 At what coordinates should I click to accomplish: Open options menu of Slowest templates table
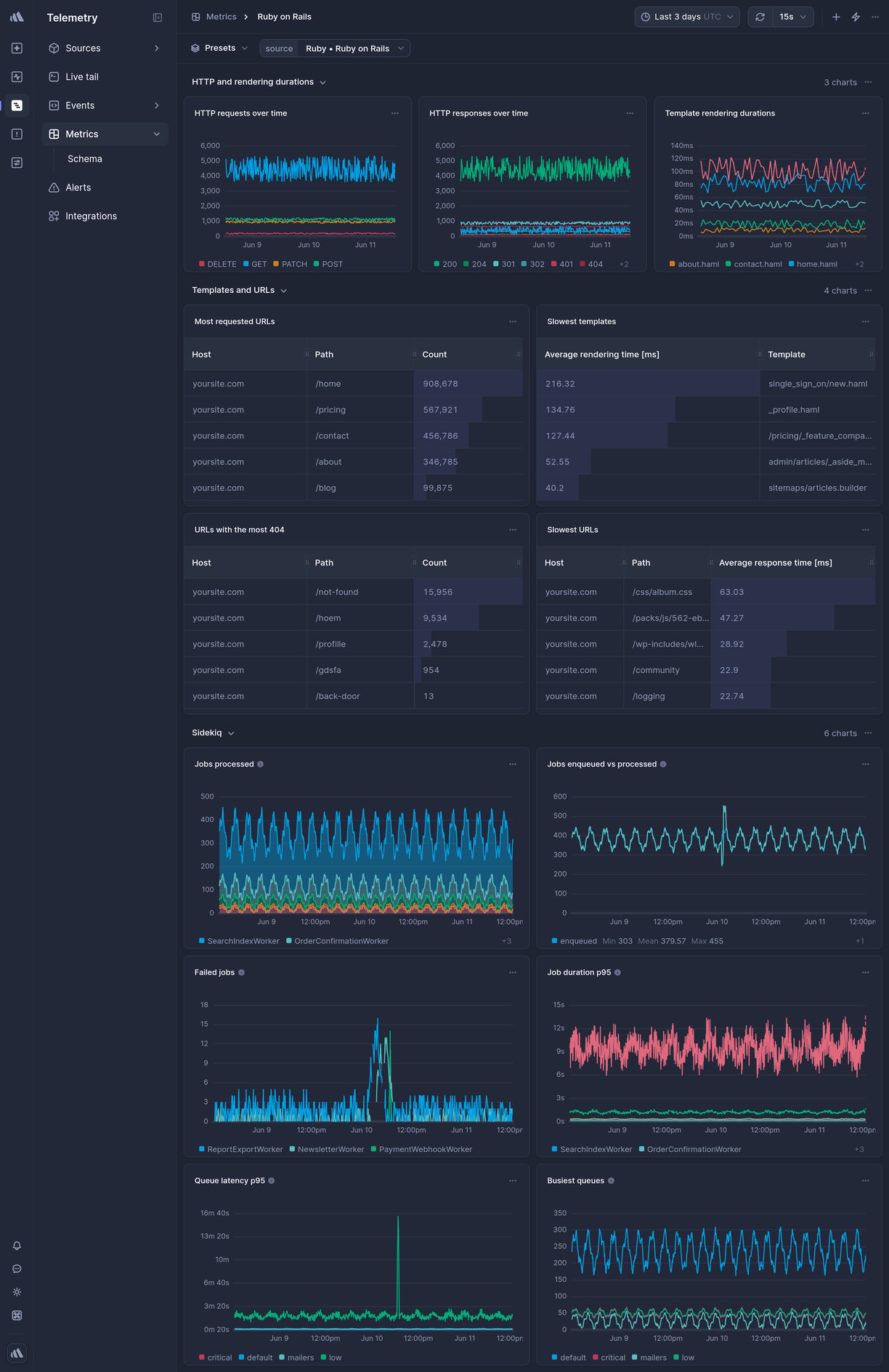(866, 321)
